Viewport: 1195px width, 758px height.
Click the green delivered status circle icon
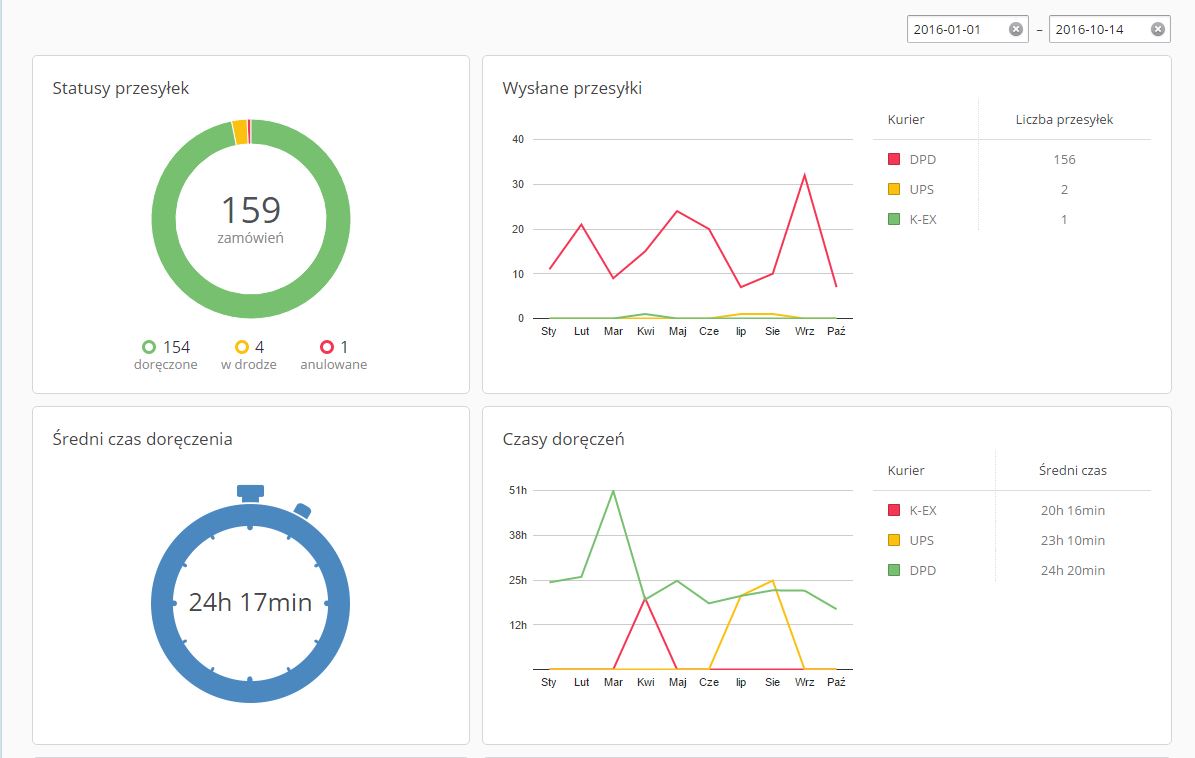pyautogui.click(x=149, y=347)
